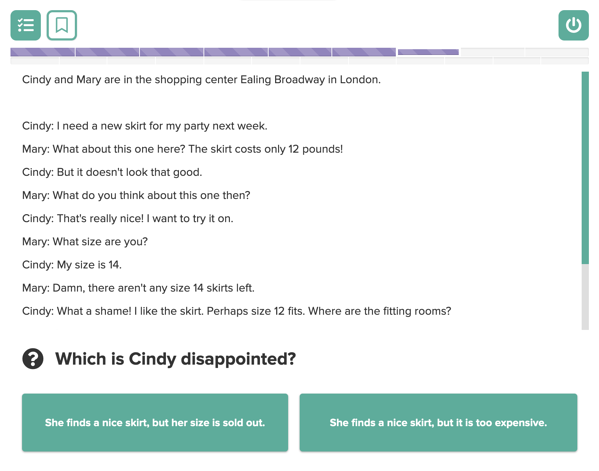The image size is (599, 471).
Task: Click the question mark help icon
Action: click(33, 359)
